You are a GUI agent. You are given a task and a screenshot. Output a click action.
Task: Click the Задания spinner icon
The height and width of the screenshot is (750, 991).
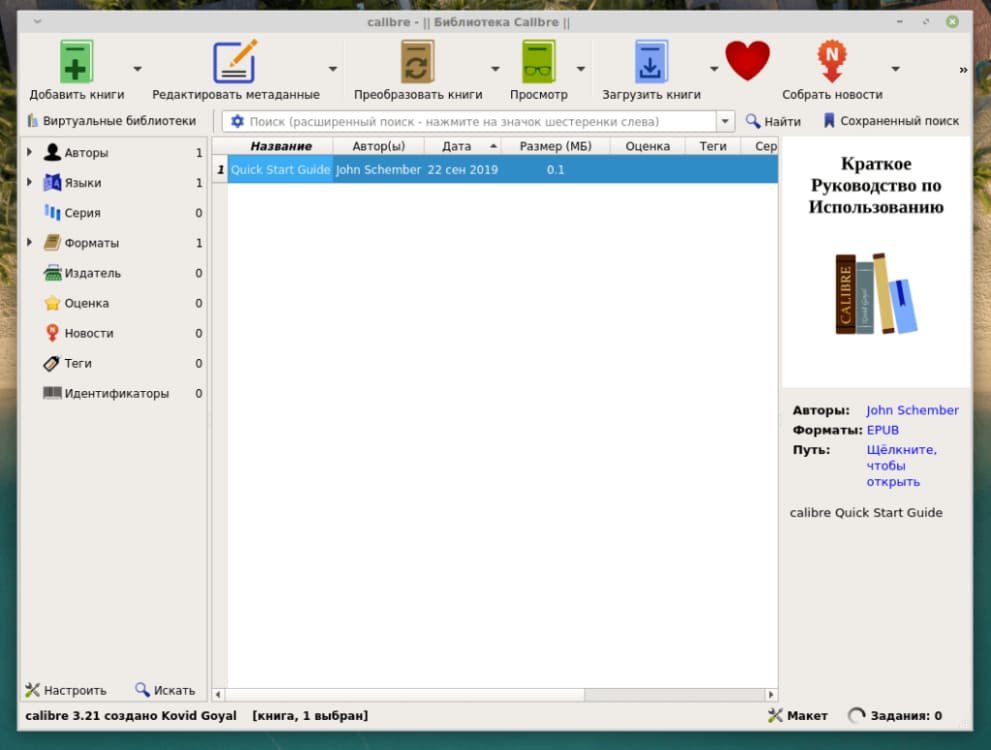(x=856, y=715)
